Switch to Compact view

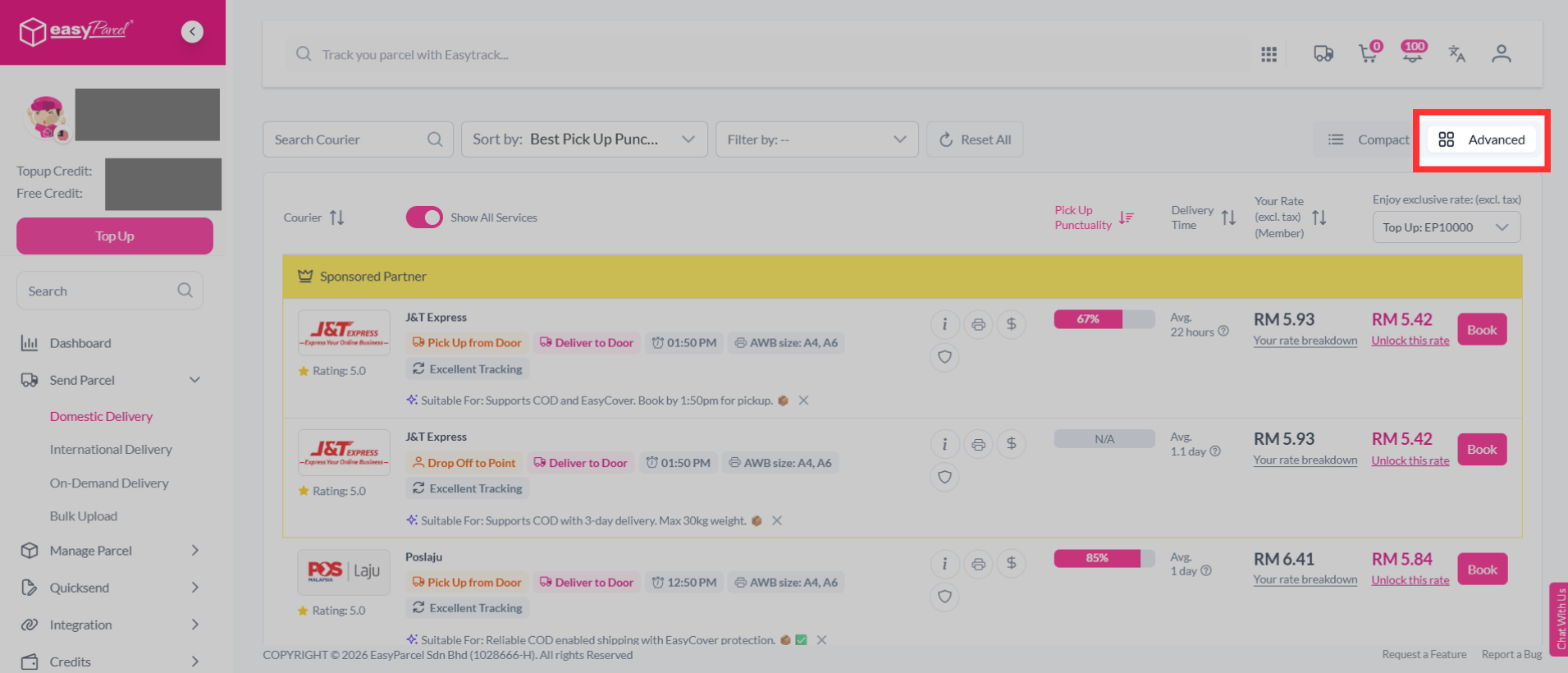(x=1369, y=140)
